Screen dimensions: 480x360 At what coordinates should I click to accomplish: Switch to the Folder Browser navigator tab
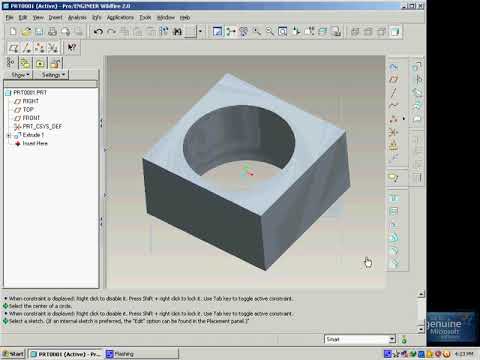[25, 63]
